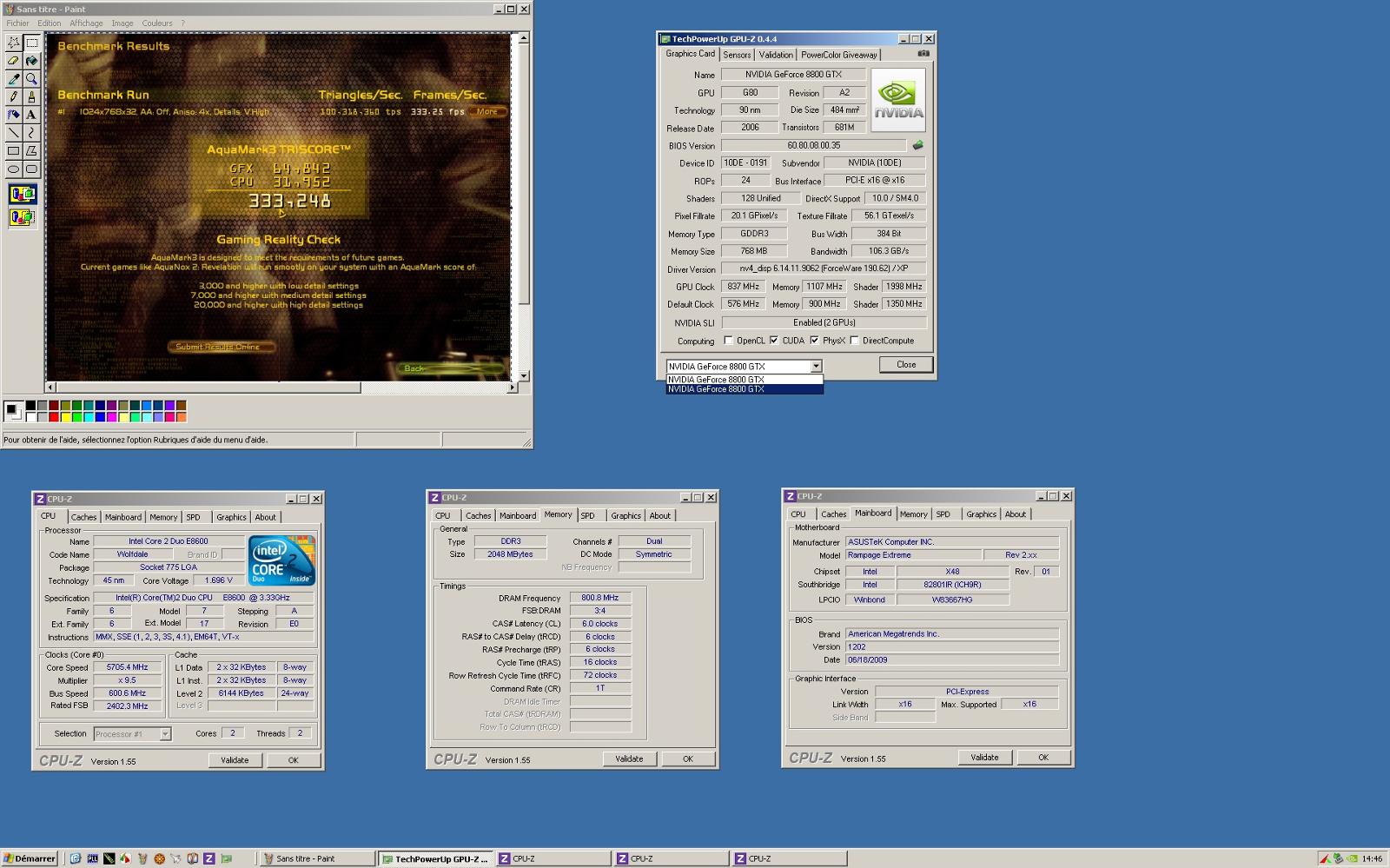Select the Brush tool in Paint
Viewport: 1390px width, 868px height.
(x=32, y=97)
